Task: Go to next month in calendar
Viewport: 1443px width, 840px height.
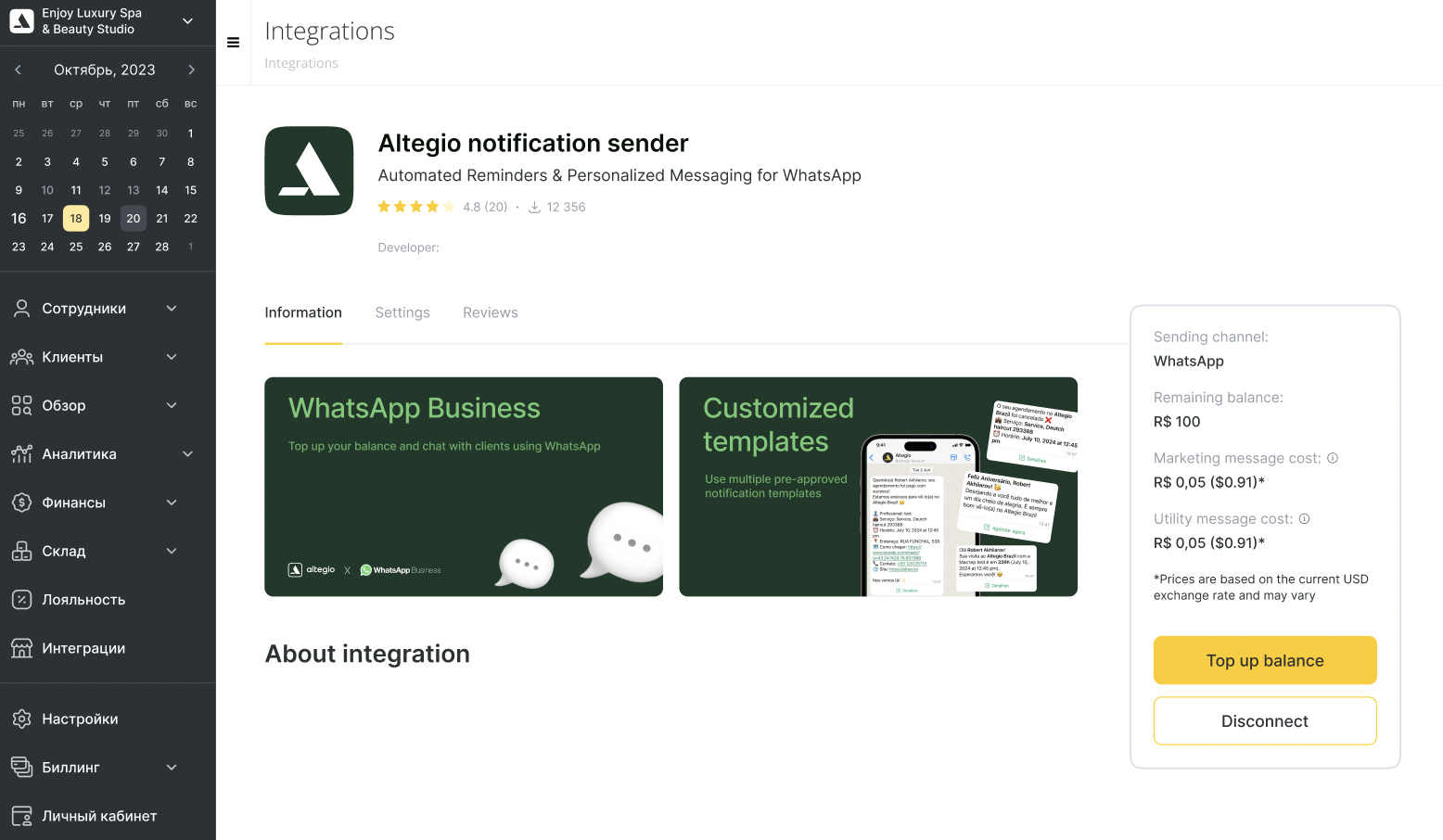Action: point(191,70)
